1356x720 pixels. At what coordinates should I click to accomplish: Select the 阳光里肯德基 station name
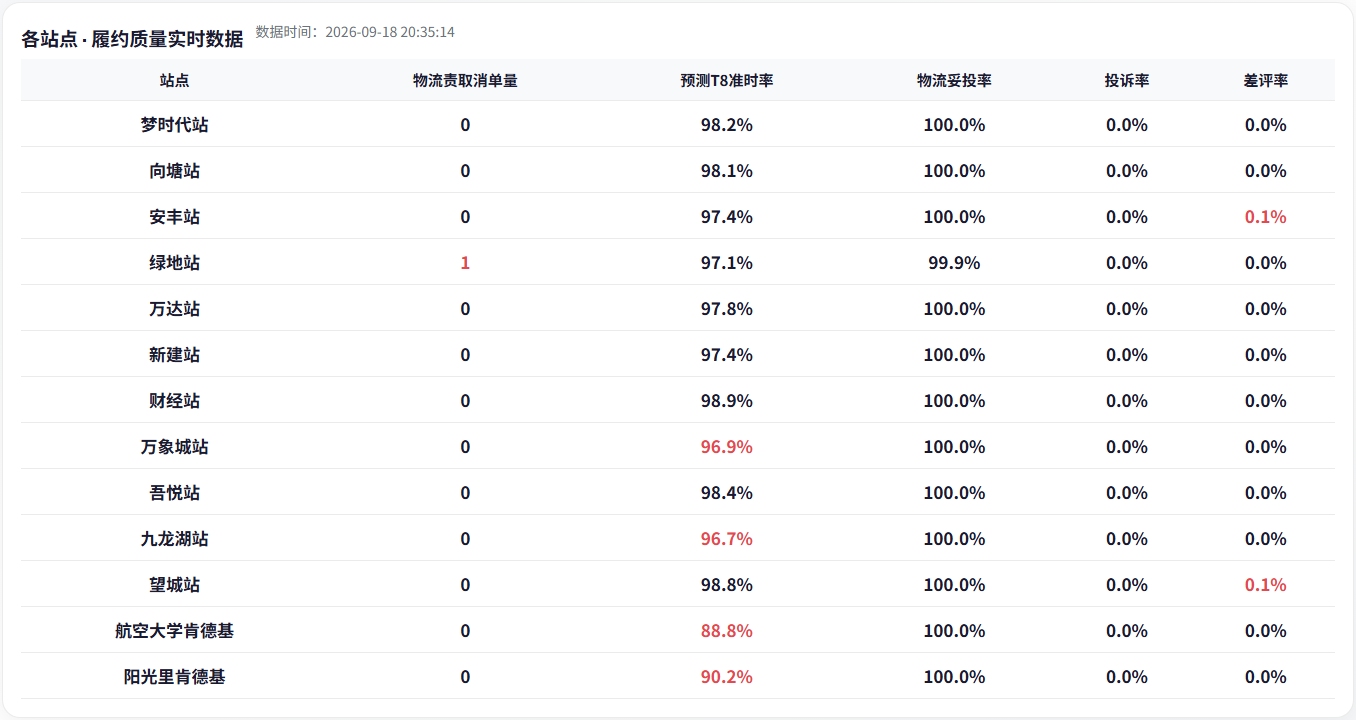coord(175,677)
